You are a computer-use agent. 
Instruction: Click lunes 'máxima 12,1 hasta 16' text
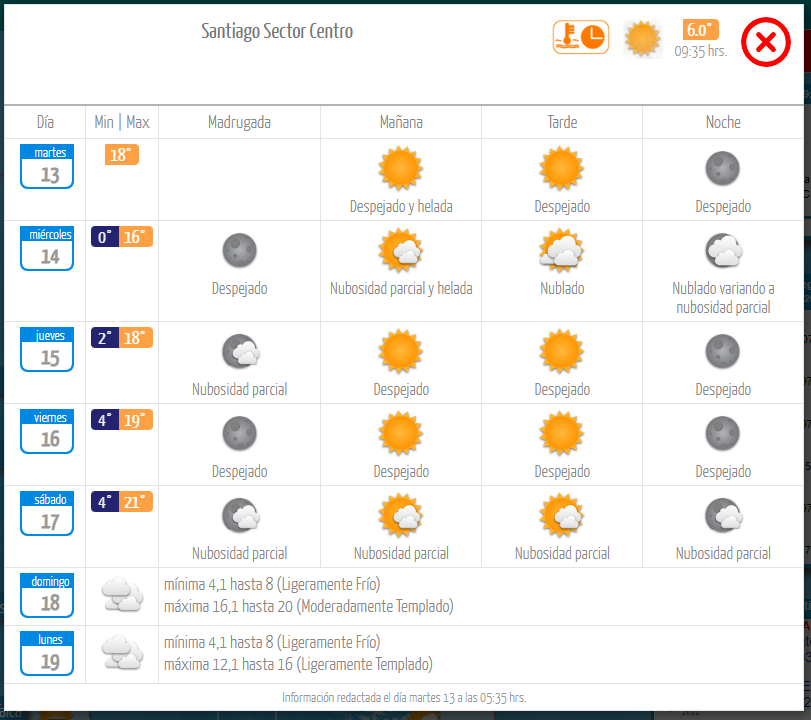tap(298, 664)
